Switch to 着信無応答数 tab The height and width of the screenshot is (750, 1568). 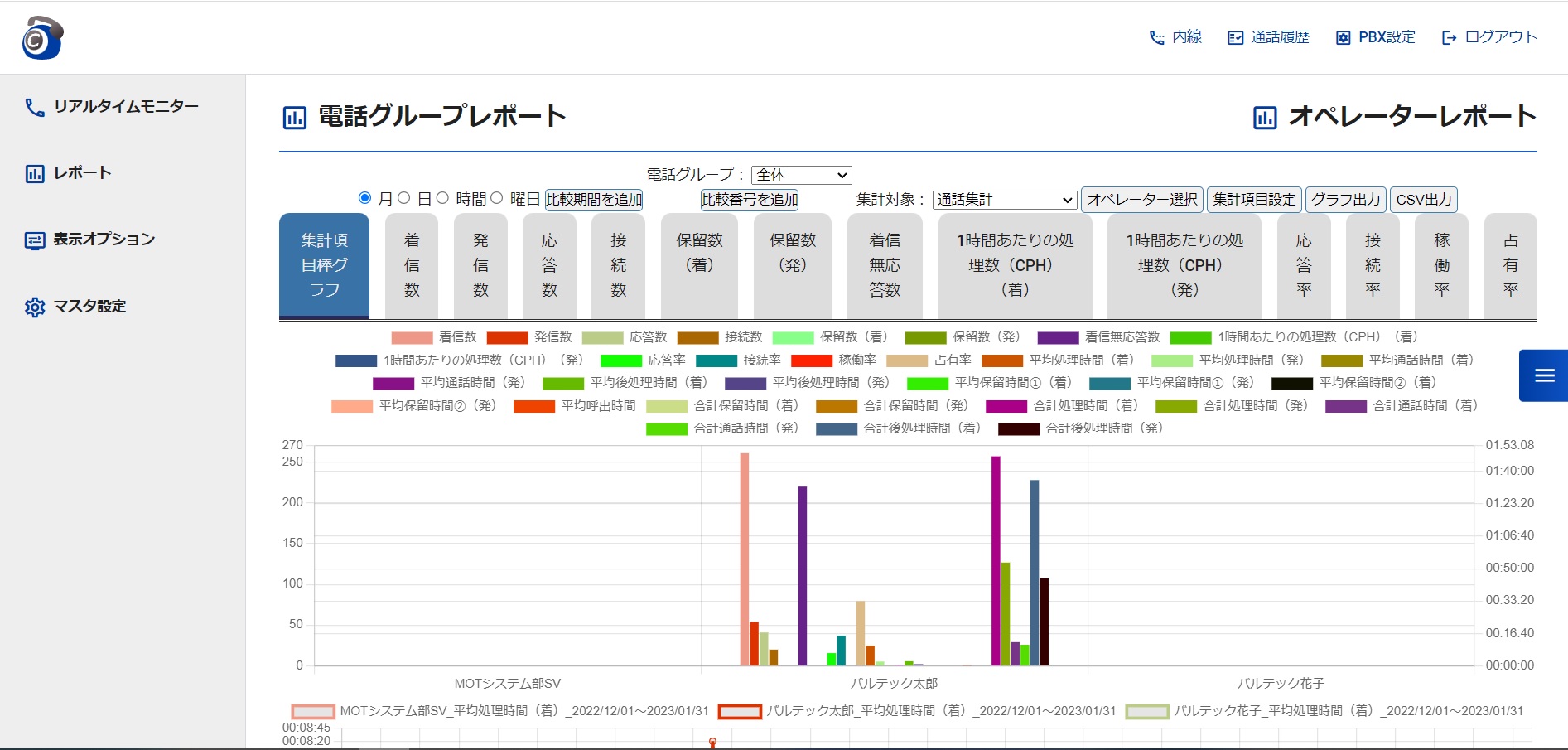pos(885,265)
